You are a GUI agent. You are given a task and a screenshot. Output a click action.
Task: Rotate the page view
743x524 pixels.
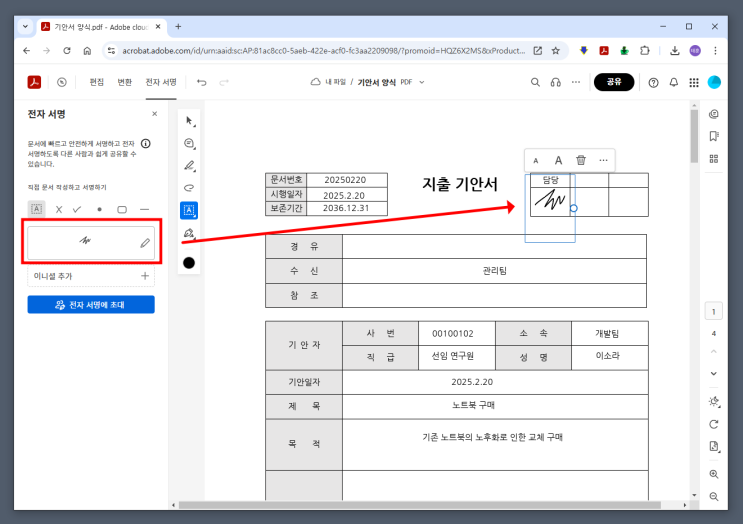click(714, 424)
